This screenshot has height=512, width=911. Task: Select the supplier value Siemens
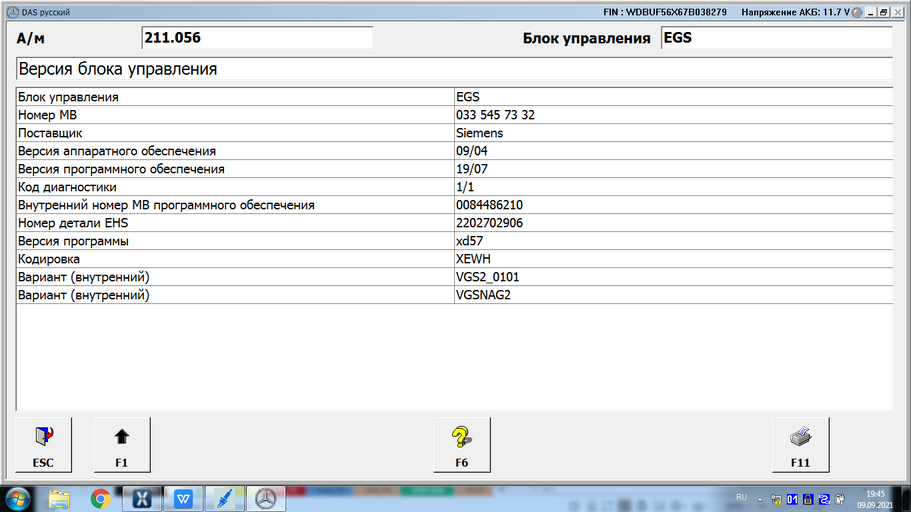click(x=479, y=133)
